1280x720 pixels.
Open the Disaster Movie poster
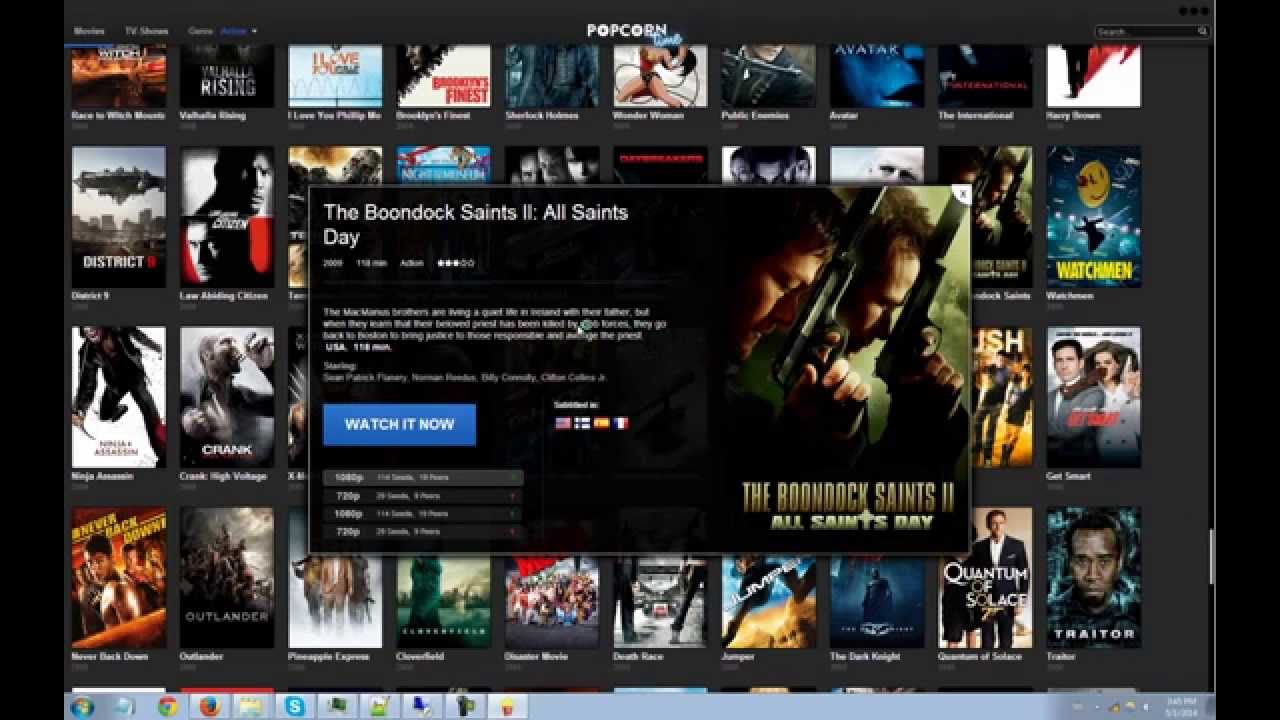tap(552, 601)
